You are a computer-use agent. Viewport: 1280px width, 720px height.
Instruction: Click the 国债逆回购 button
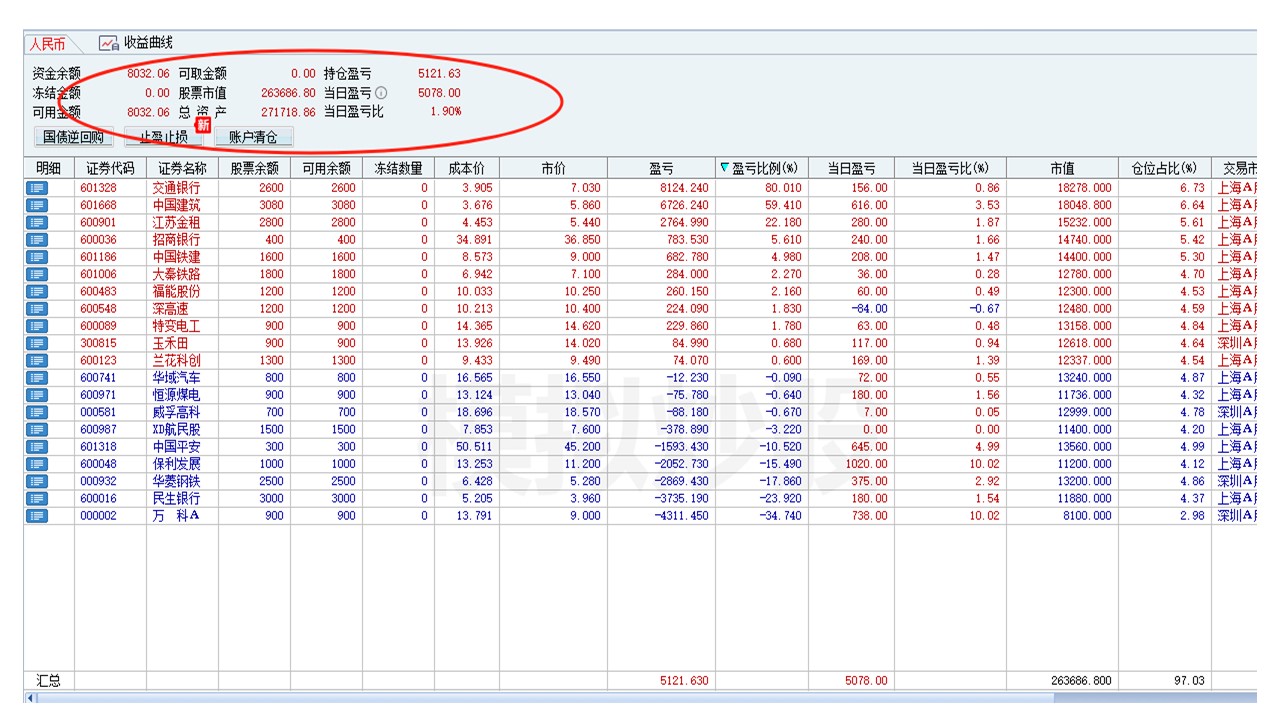tap(72, 137)
